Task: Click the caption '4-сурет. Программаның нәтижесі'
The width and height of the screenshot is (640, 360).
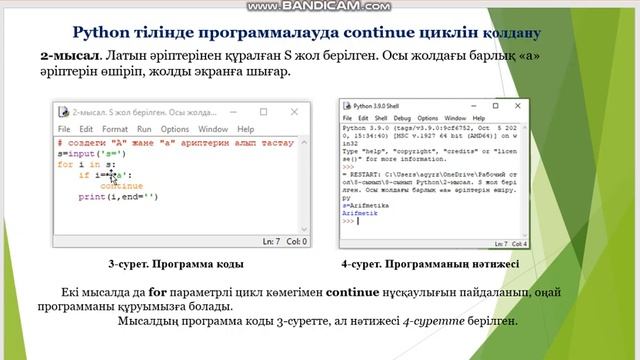Action: pyautogui.click(x=430, y=264)
